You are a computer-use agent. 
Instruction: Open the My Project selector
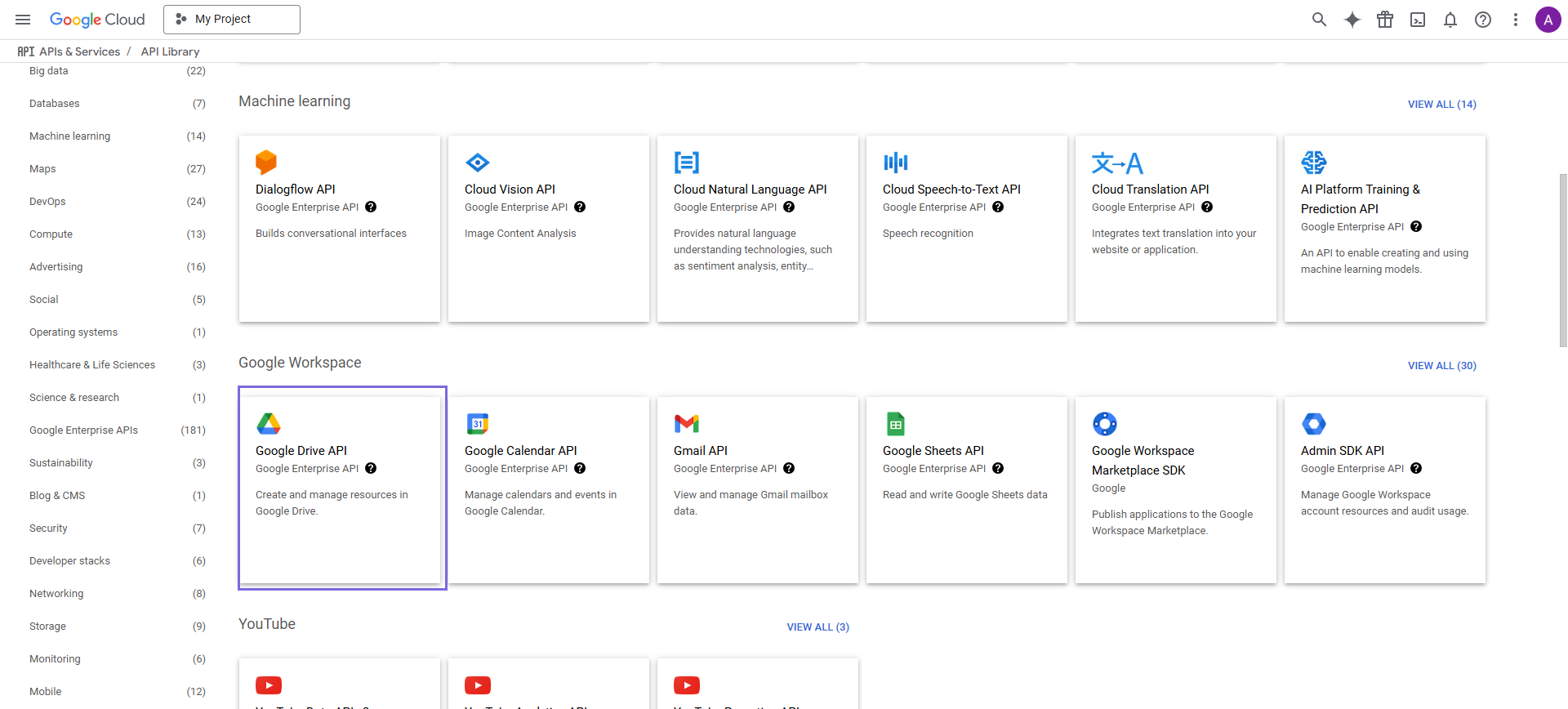(232, 20)
